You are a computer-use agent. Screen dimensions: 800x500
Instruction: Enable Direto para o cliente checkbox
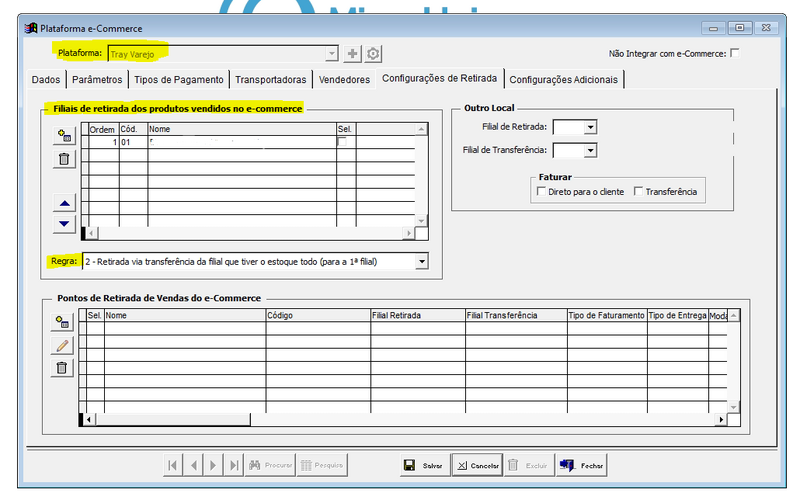click(541, 191)
